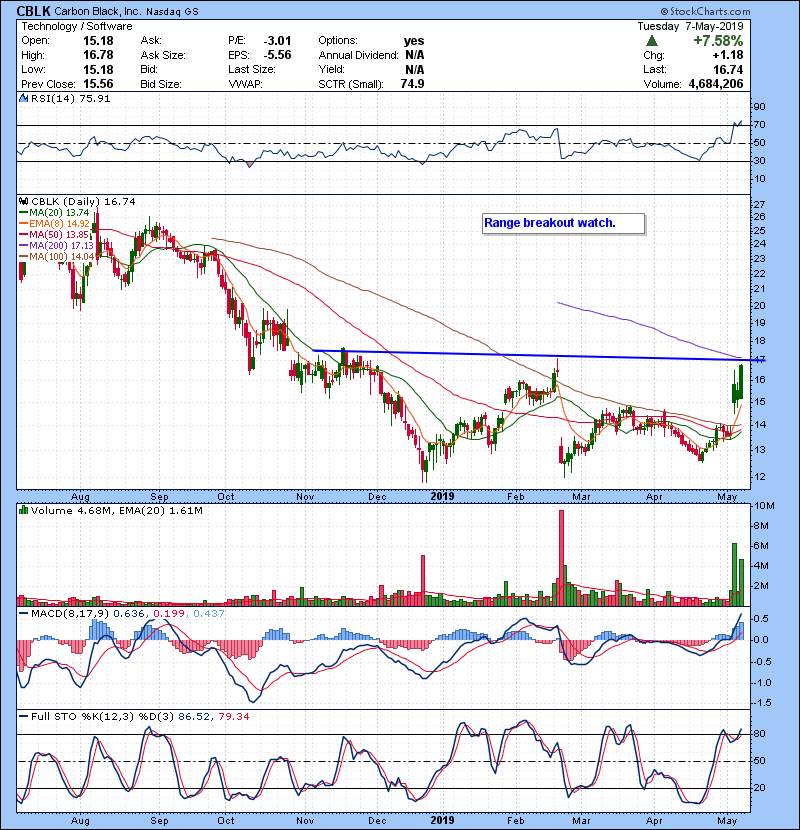Screen dimensions: 800x830
Task: Click the 10M label on the volume axis
Action: [765, 506]
